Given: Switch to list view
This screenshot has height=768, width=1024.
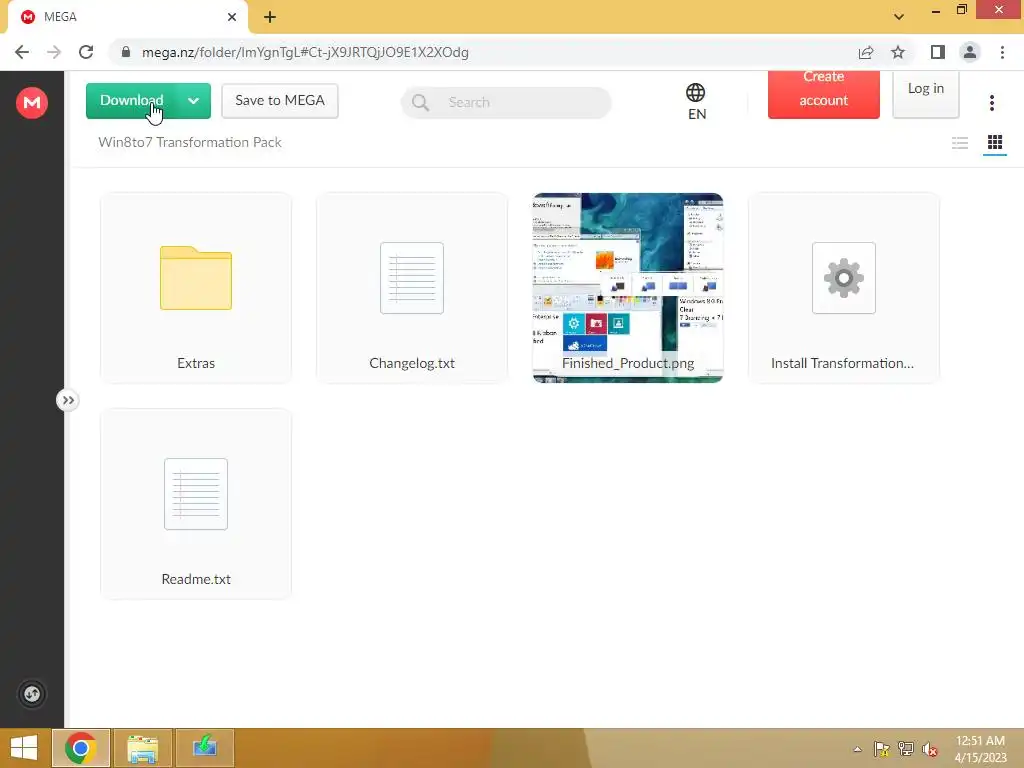Looking at the screenshot, I should (959, 143).
